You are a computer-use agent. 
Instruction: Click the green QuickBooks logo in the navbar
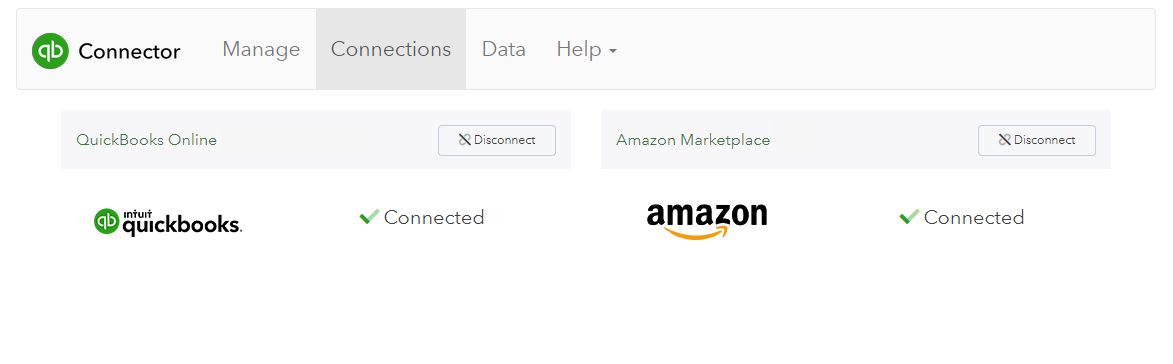[x=50, y=51]
